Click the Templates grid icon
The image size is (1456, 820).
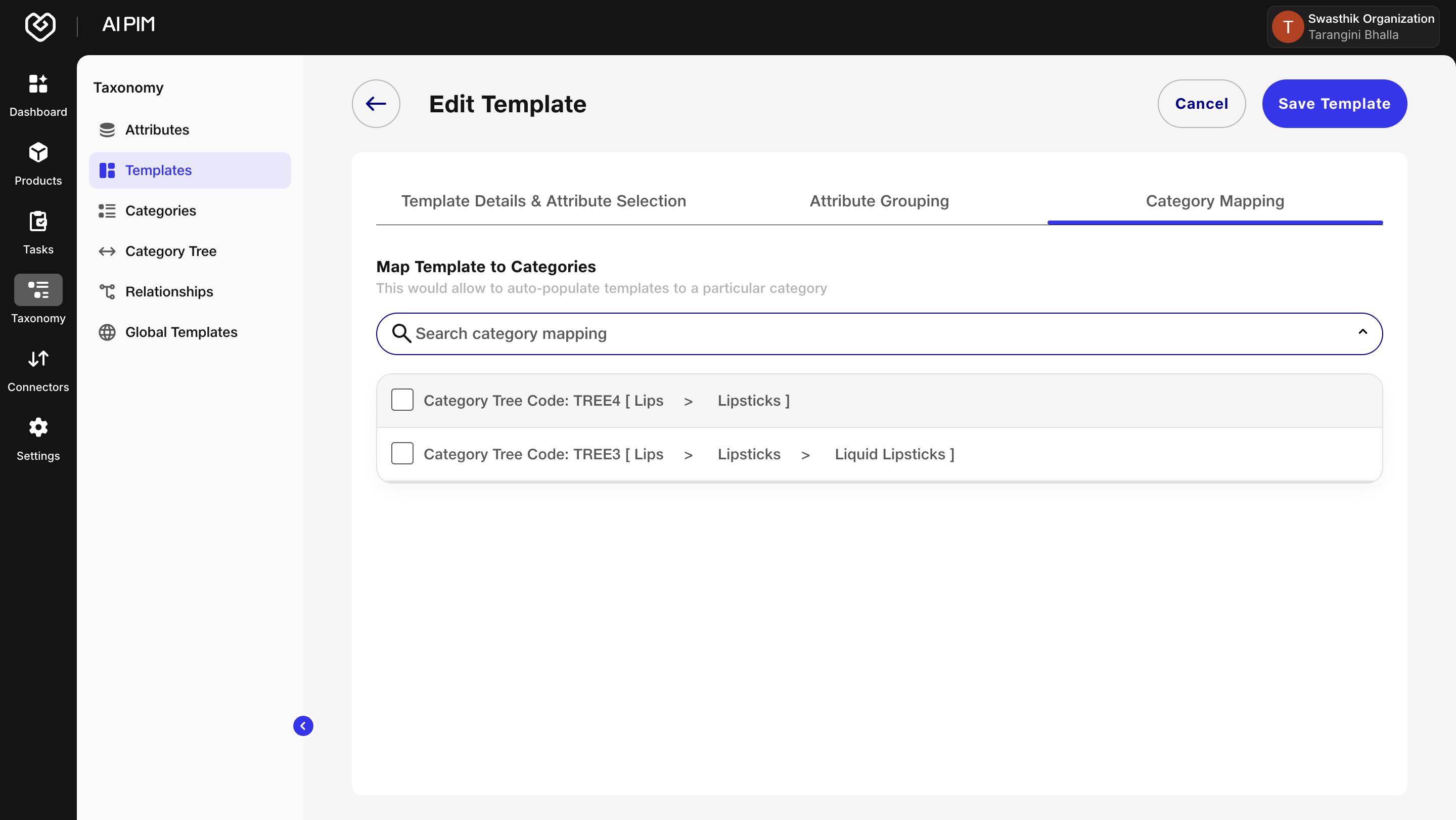107,170
